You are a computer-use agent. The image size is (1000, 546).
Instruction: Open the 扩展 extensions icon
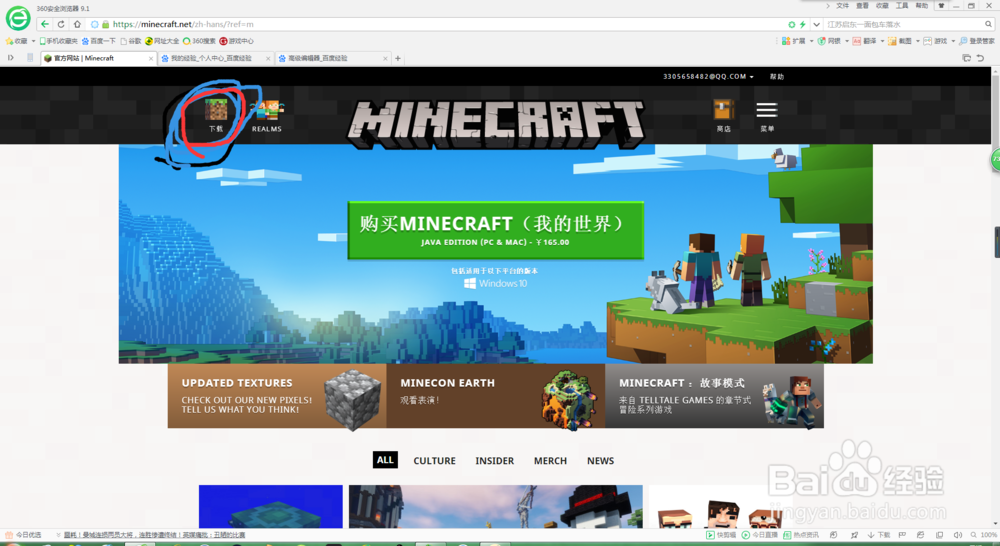point(786,41)
